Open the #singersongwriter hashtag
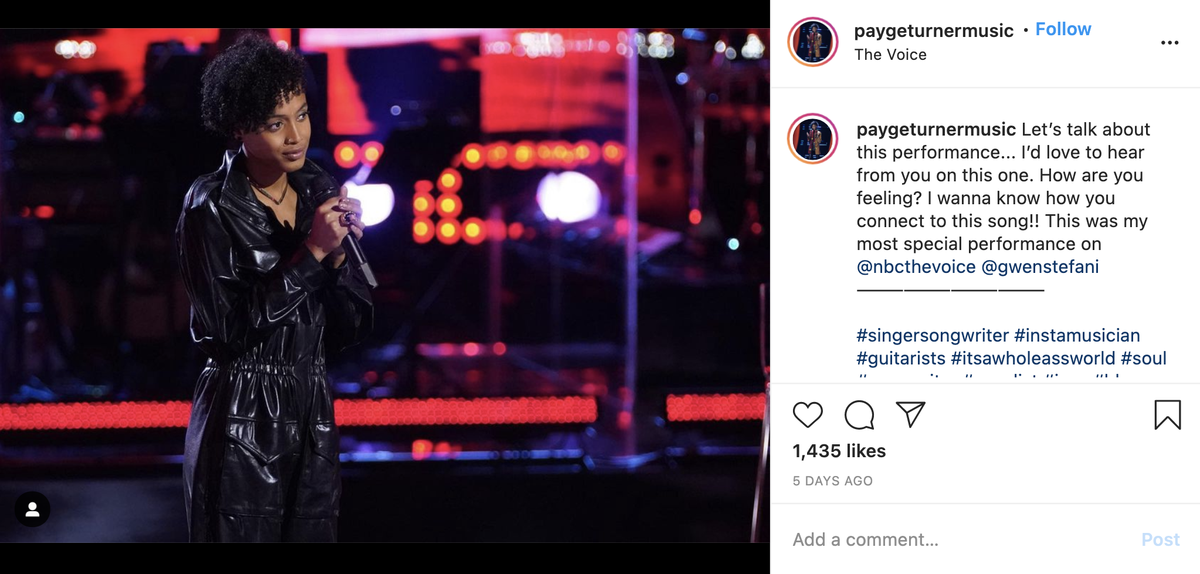1200x574 pixels. 932,335
